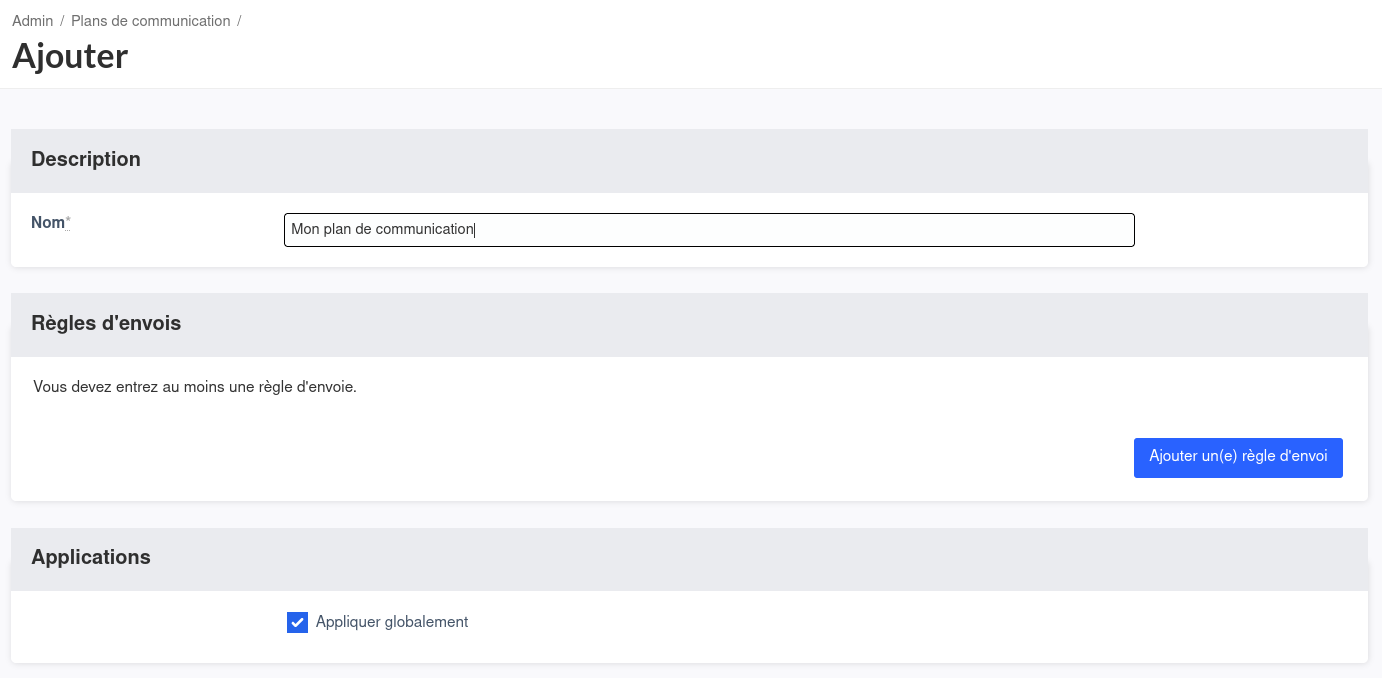Click the Nom field label
Viewport: 1382px width, 678px height.
tap(48, 223)
